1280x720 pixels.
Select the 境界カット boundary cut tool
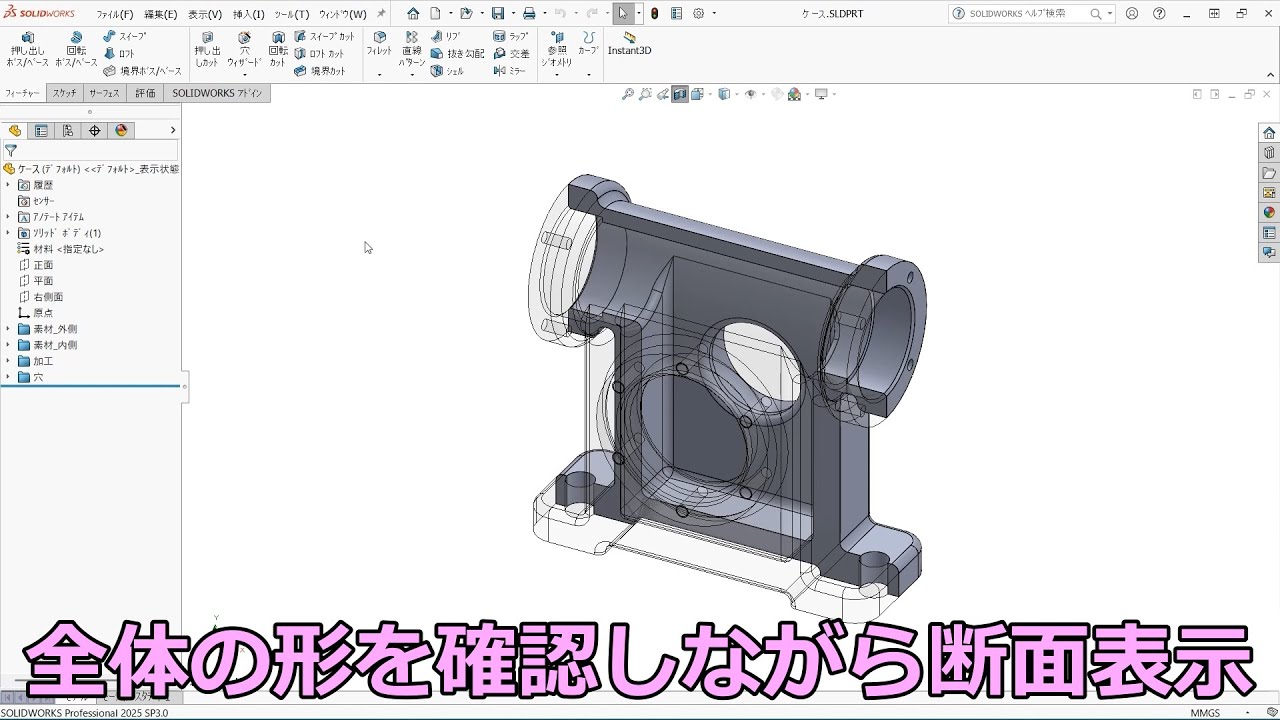(x=320, y=71)
